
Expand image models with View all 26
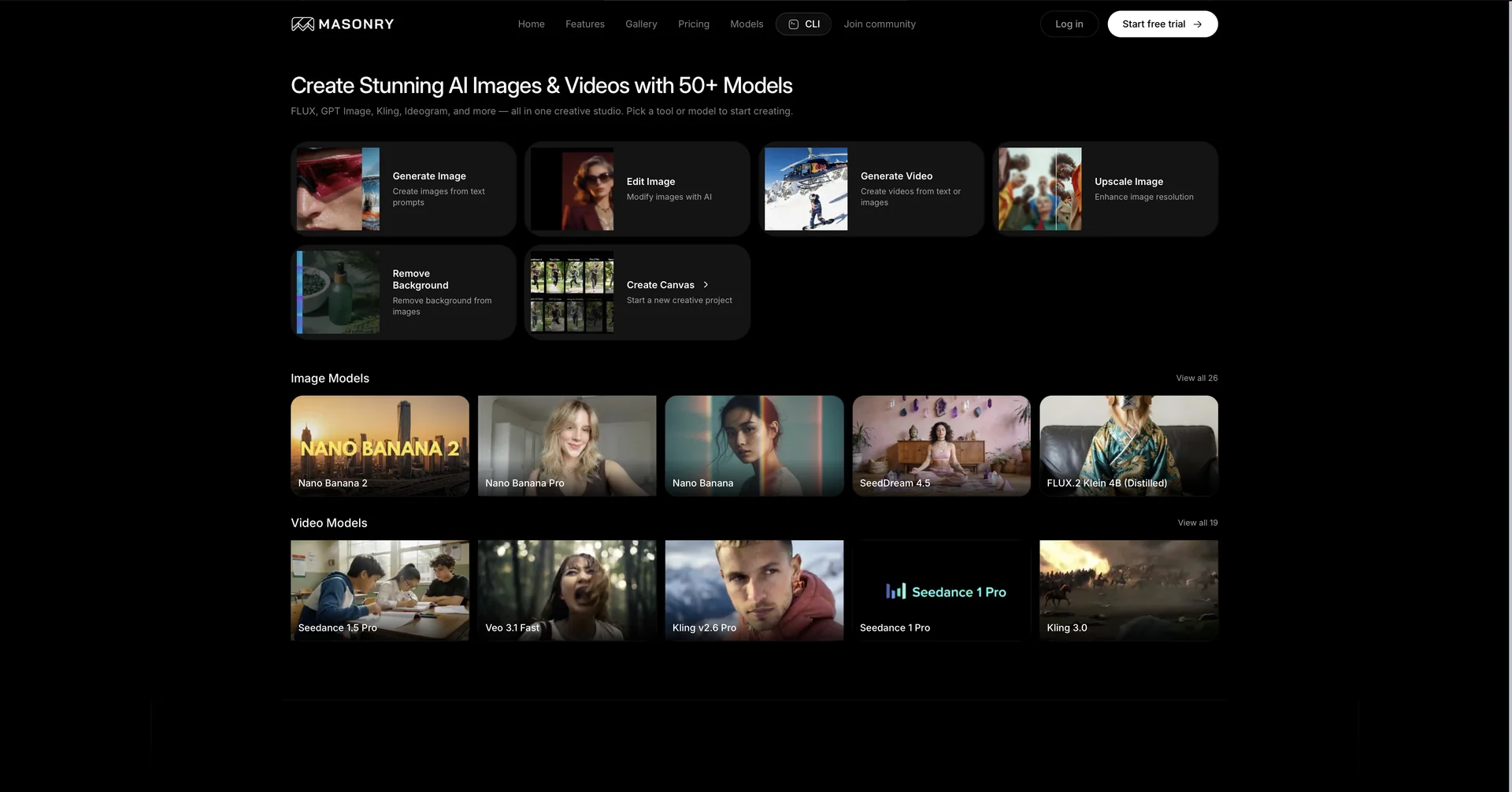1196,379
